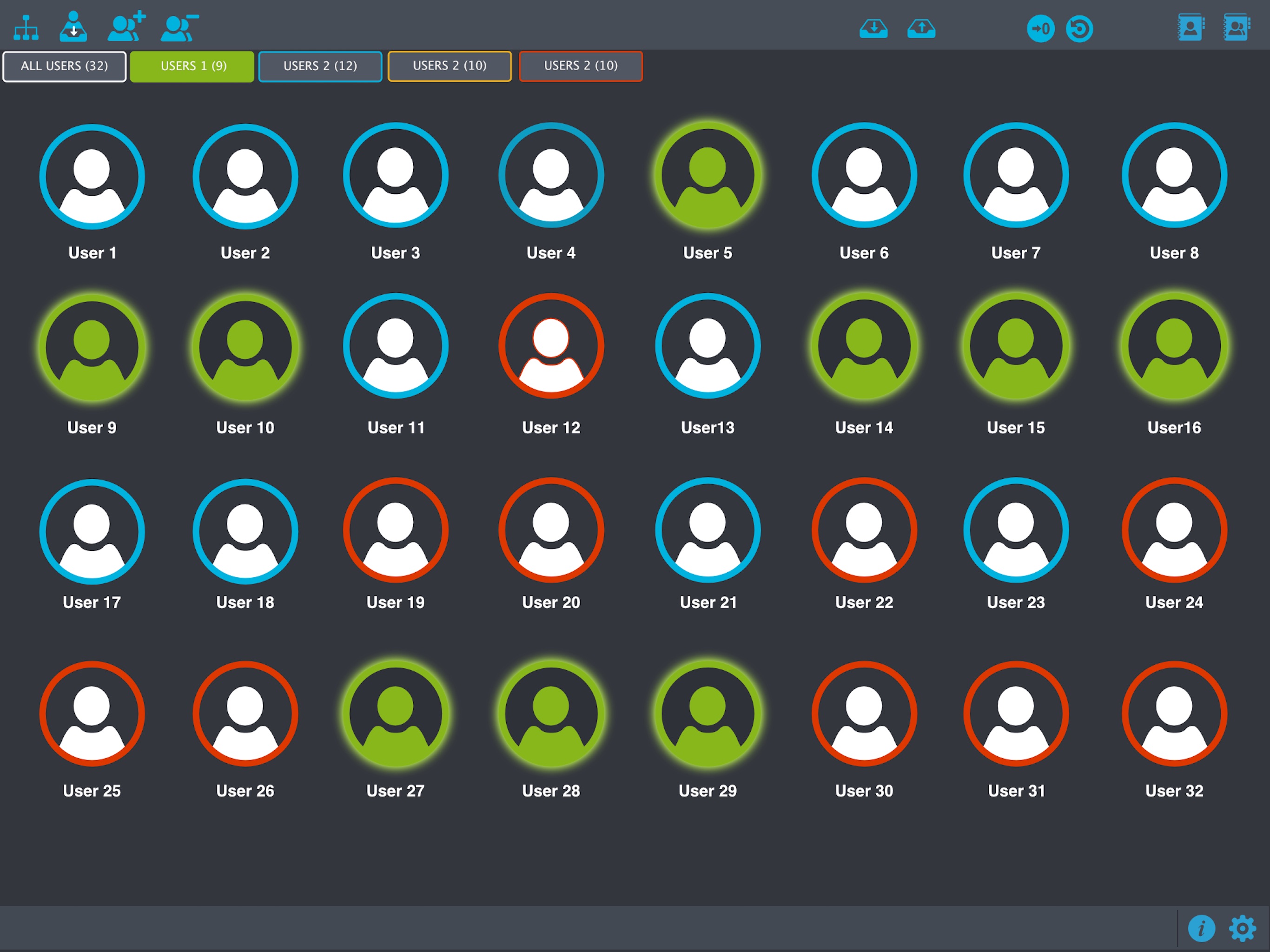1270x952 pixels.
Task: Select User 4 avatar
Action: 551,175
